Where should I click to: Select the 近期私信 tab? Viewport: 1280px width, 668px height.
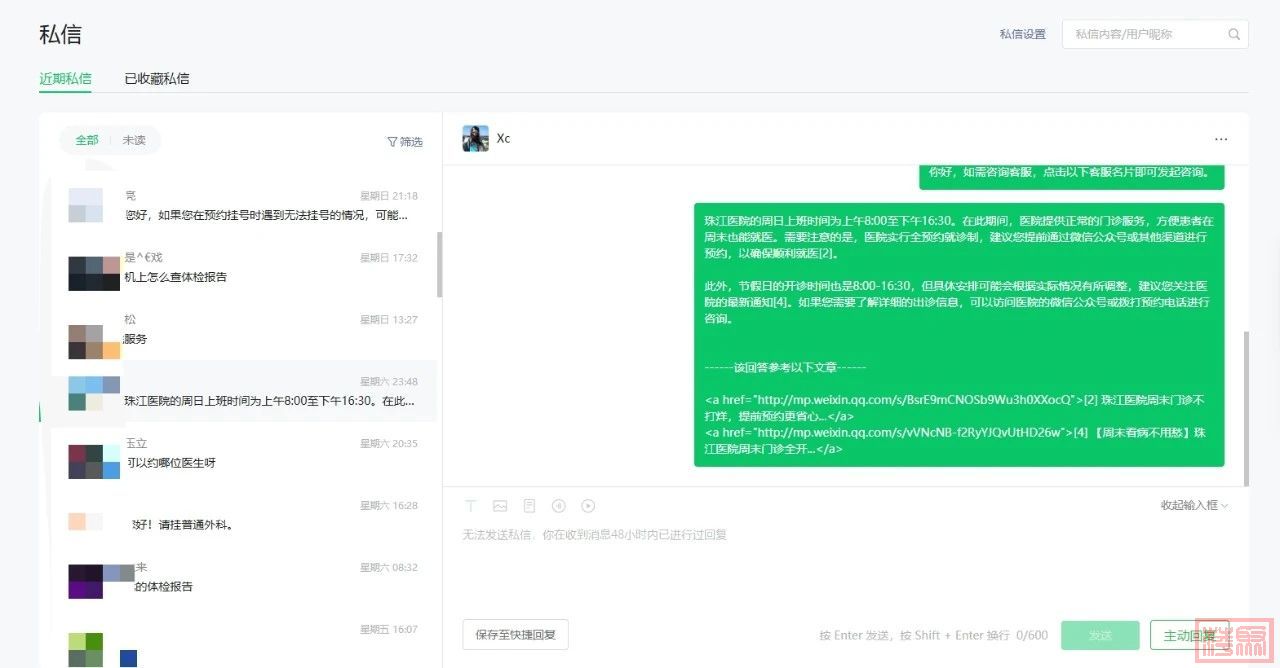click(x=65, y=78)
